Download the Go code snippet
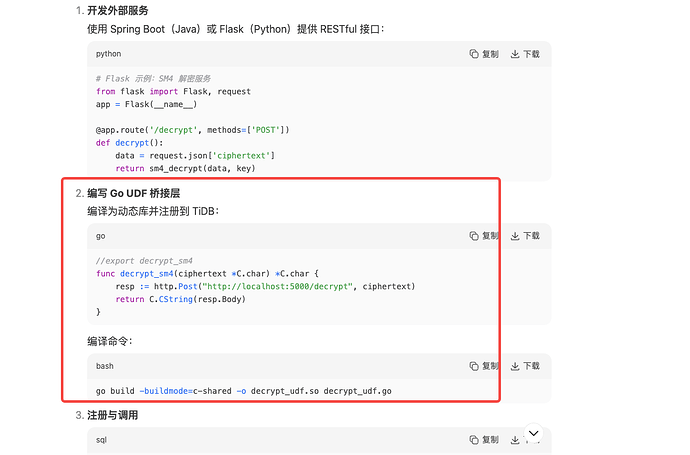 (525, 236)
